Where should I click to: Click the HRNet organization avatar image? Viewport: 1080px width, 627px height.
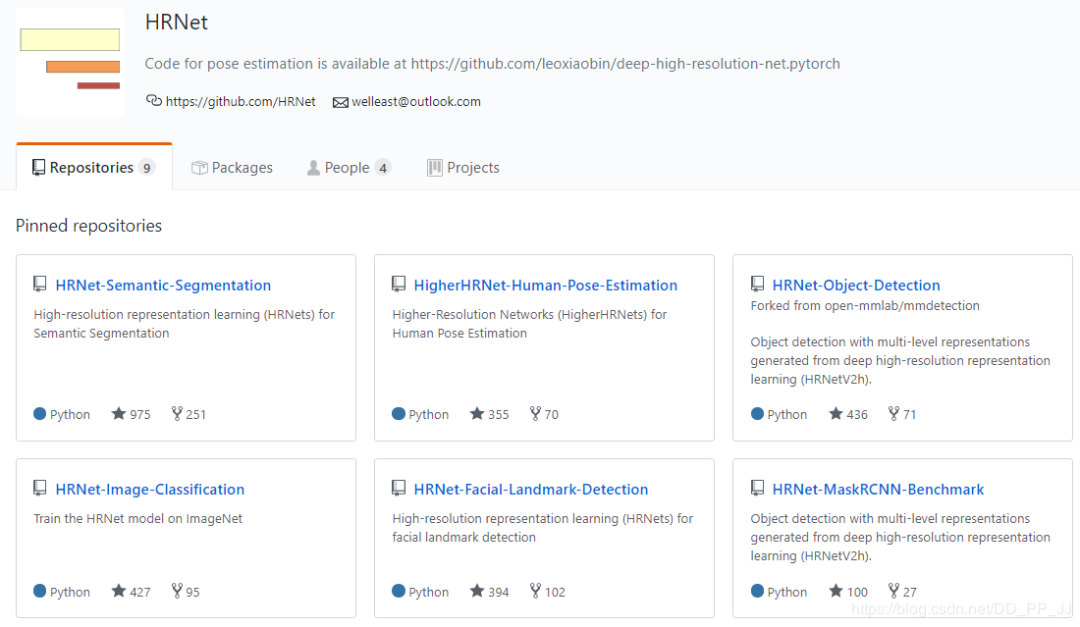pos(70,62)
